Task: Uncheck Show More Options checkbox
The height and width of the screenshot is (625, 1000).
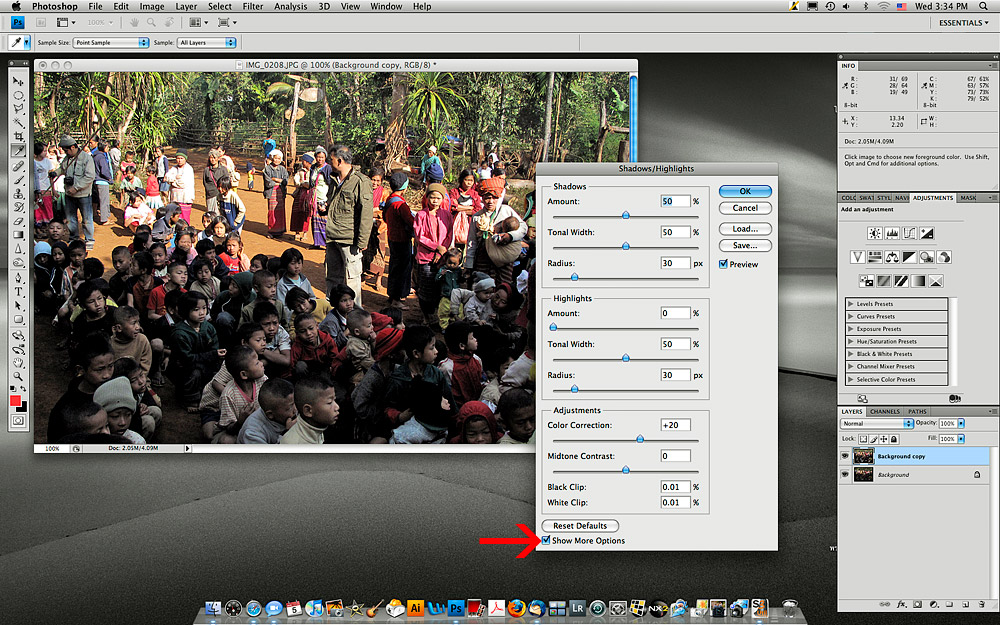Action: pos(546,541)
